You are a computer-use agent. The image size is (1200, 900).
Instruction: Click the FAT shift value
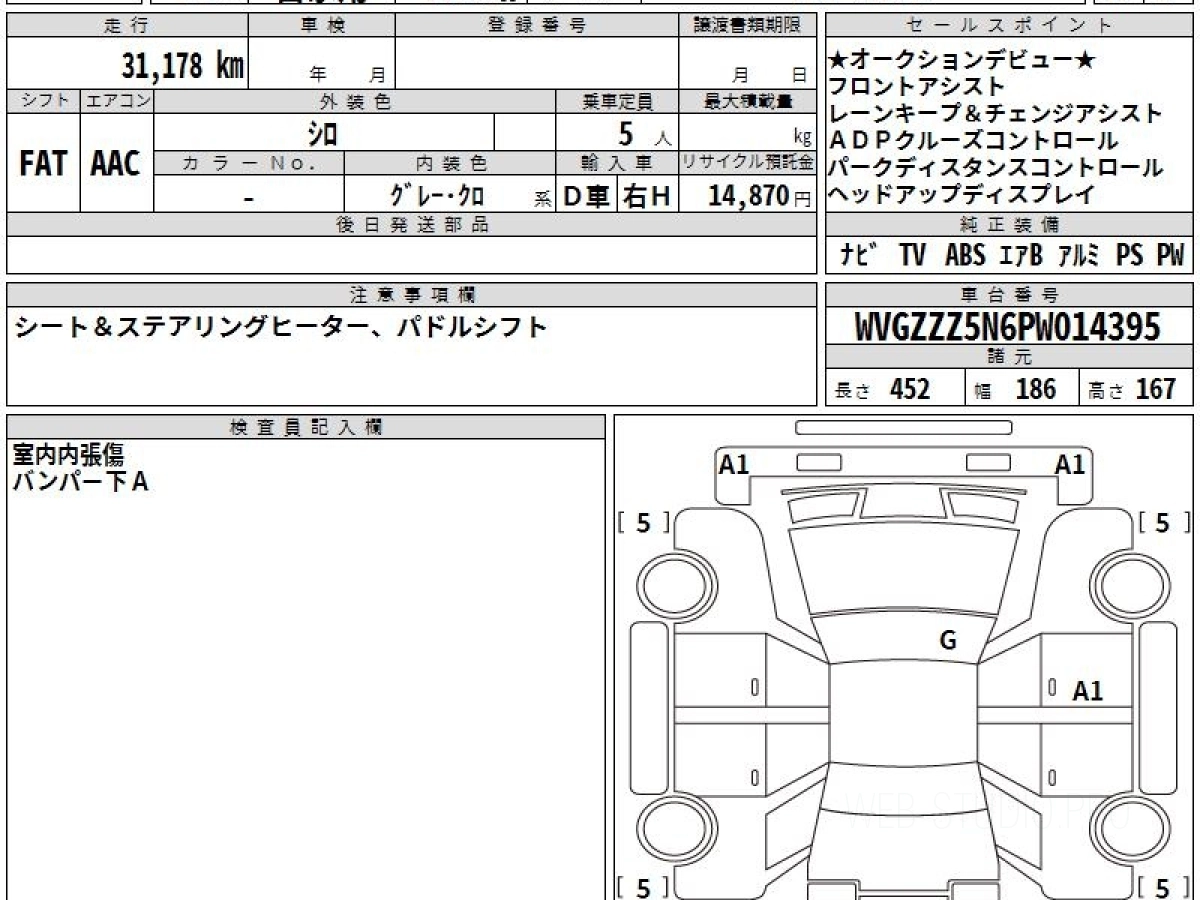point(43,164)
